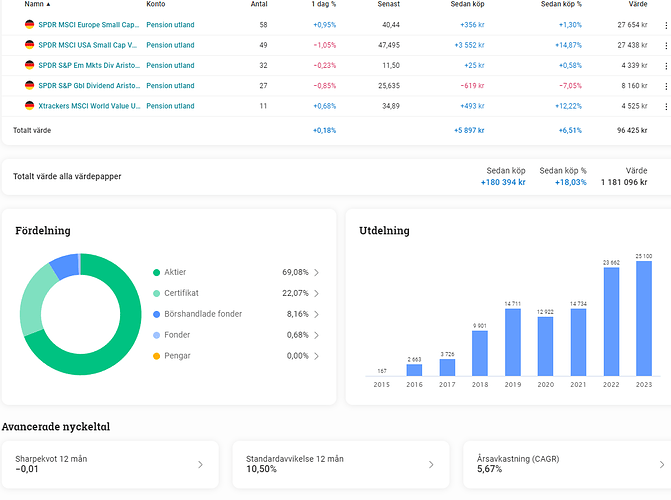This screenshot has height=500, width=671.
Task: Expand the Certifikat allocation row chevron
Action: pos(317,293)
